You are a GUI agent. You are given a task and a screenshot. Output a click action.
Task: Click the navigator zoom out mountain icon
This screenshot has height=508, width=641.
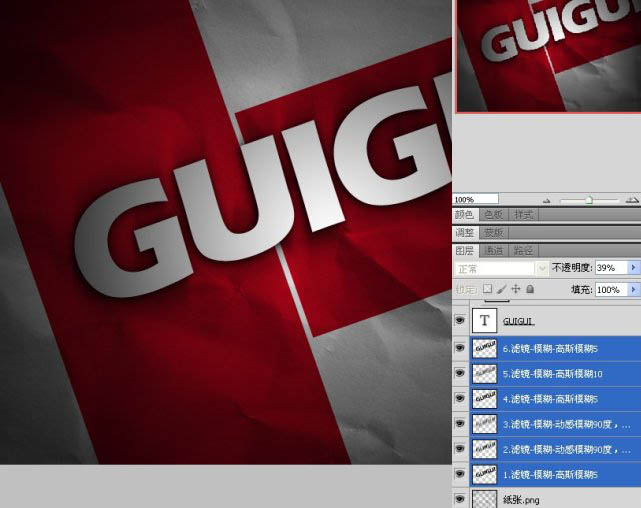pos(547,200)
